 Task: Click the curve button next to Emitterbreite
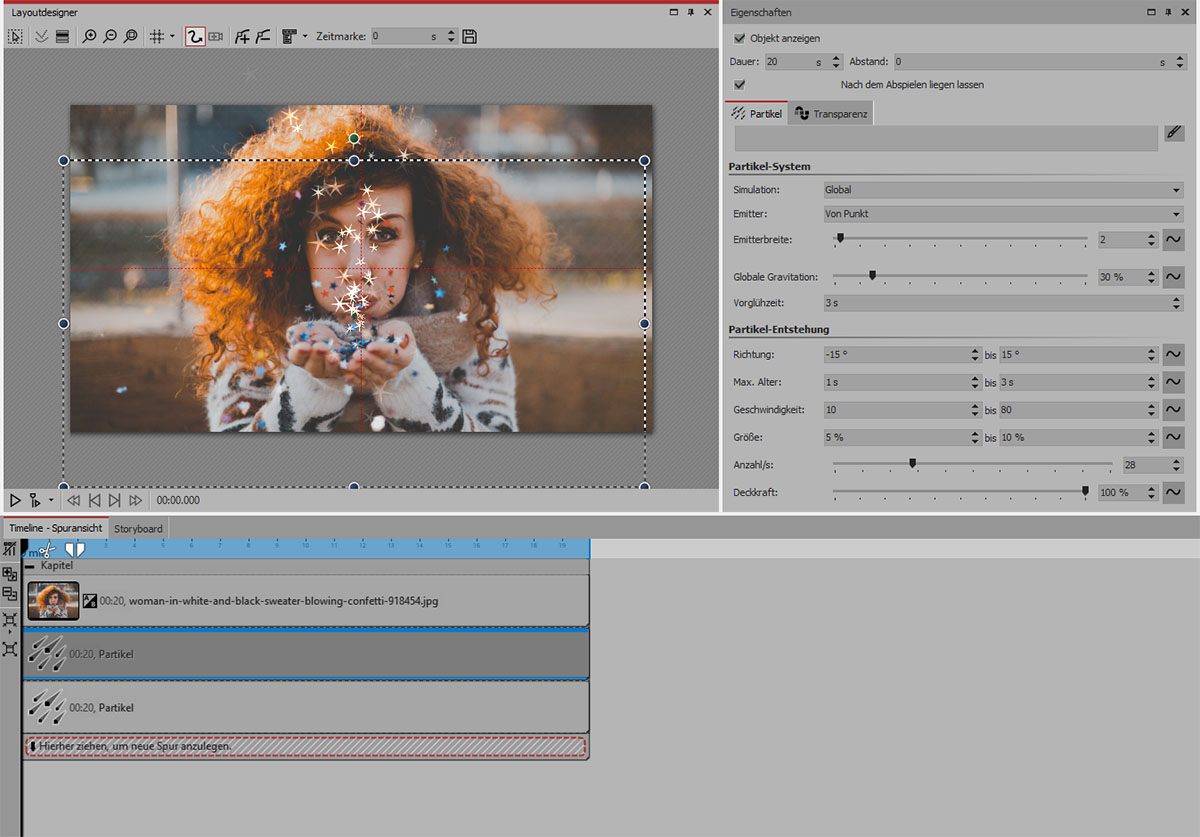tap(1174, 239)
